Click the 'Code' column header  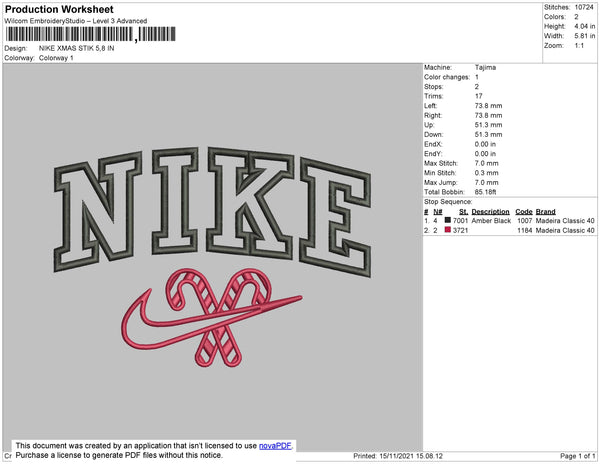click(x=524, y=212)
